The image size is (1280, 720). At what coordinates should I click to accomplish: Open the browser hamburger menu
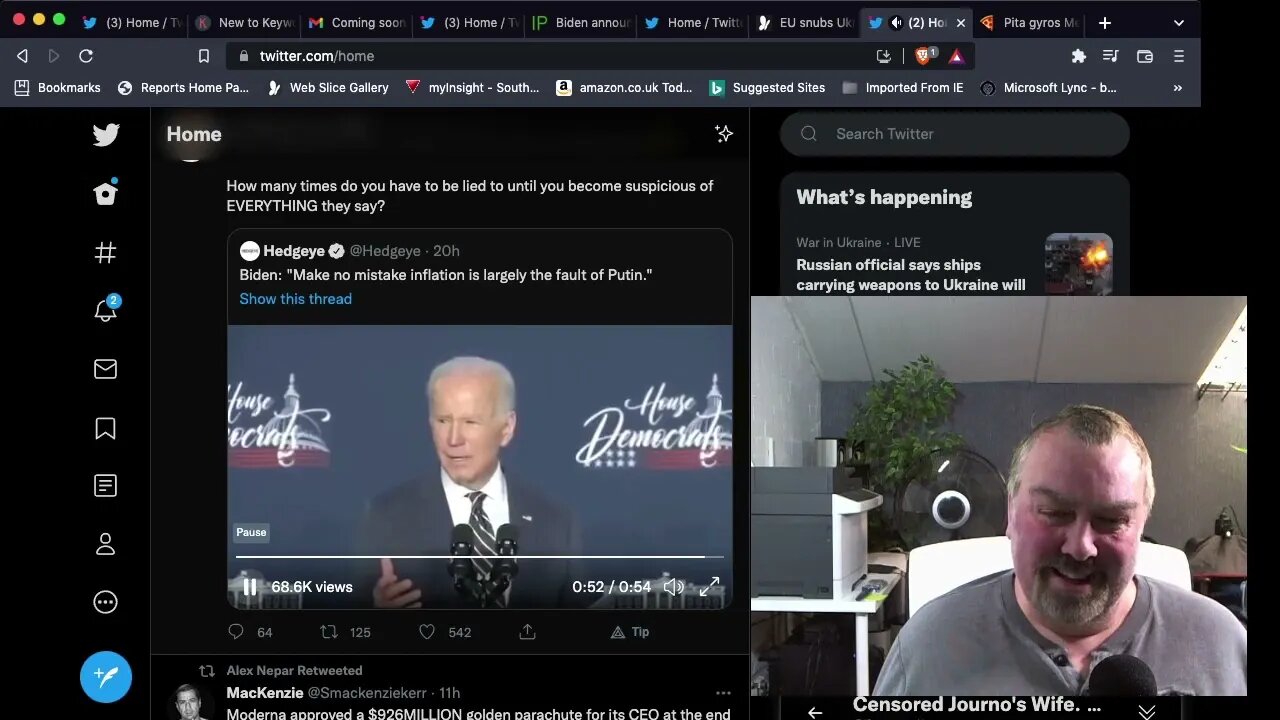(1178, 56)
